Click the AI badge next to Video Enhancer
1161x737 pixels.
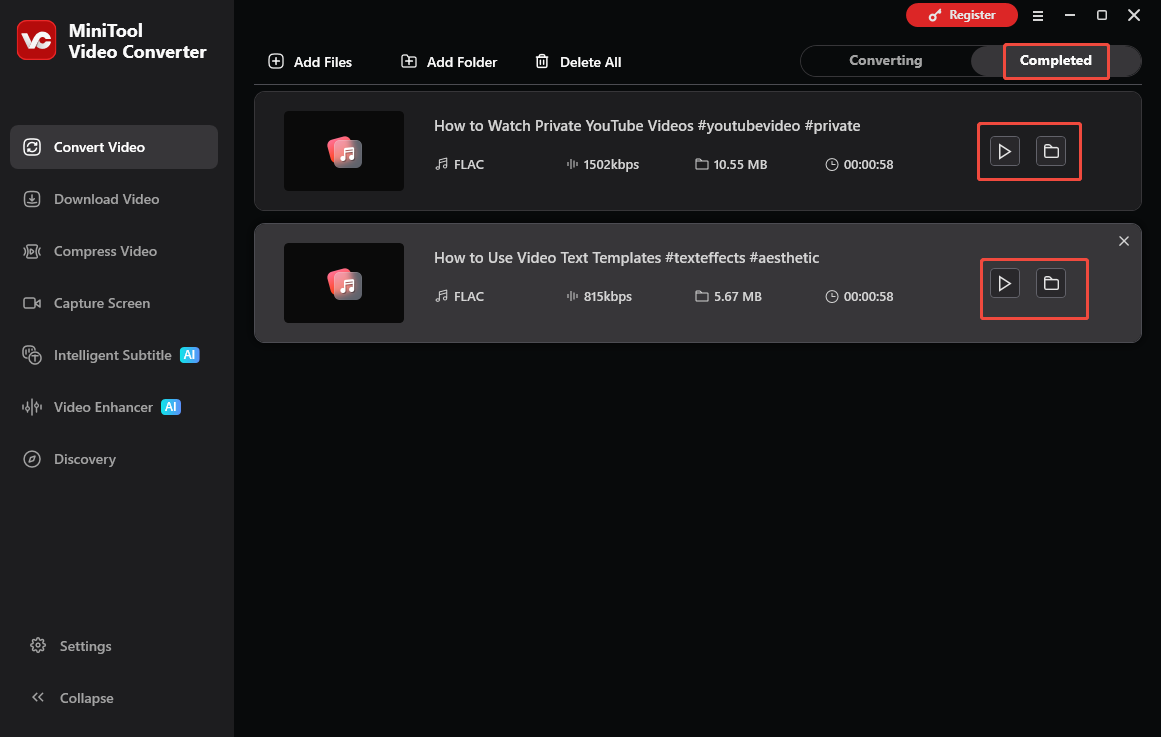(x=171, y=407)
